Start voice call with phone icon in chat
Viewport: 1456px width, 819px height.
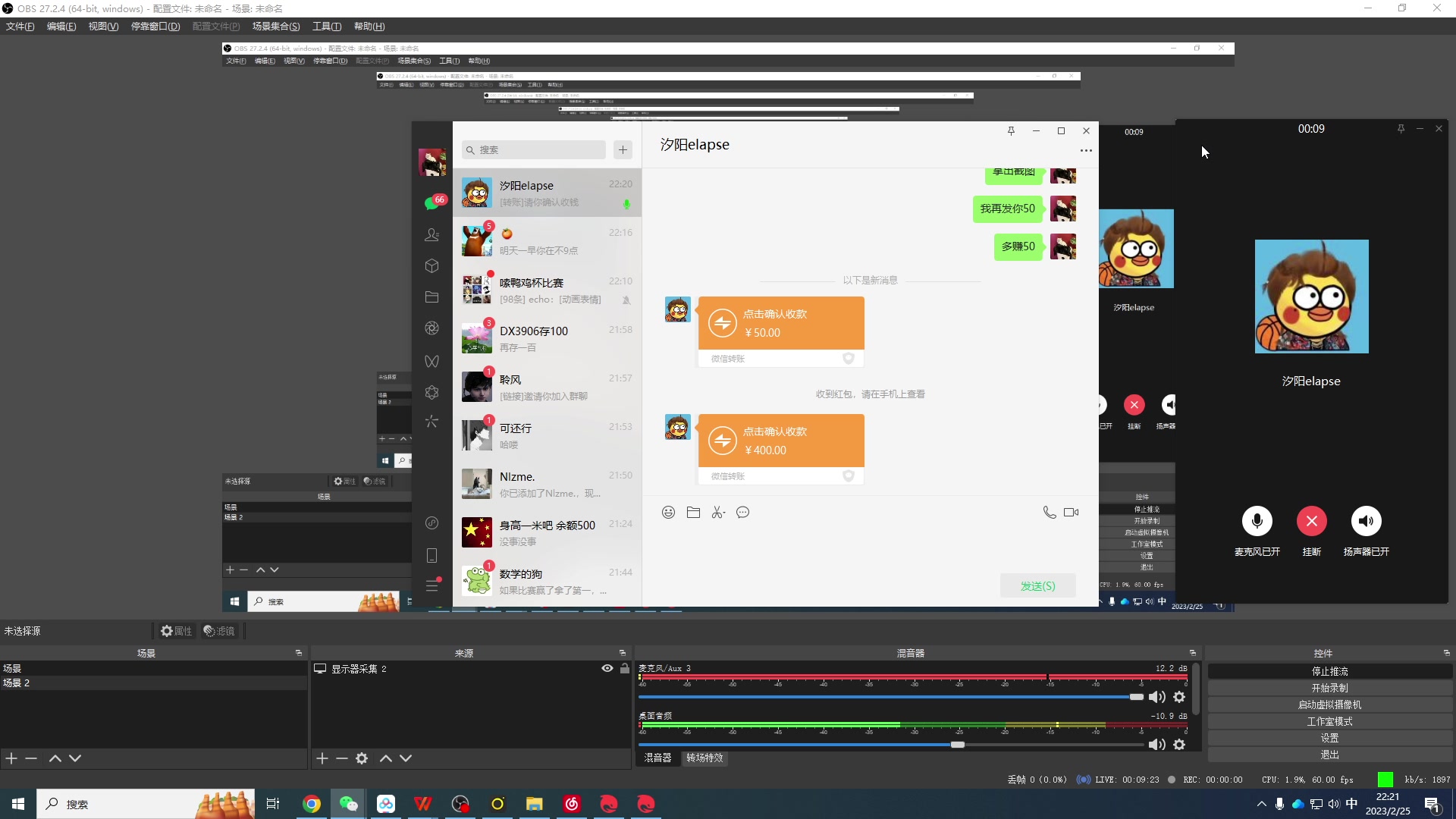click(1050, 513)
